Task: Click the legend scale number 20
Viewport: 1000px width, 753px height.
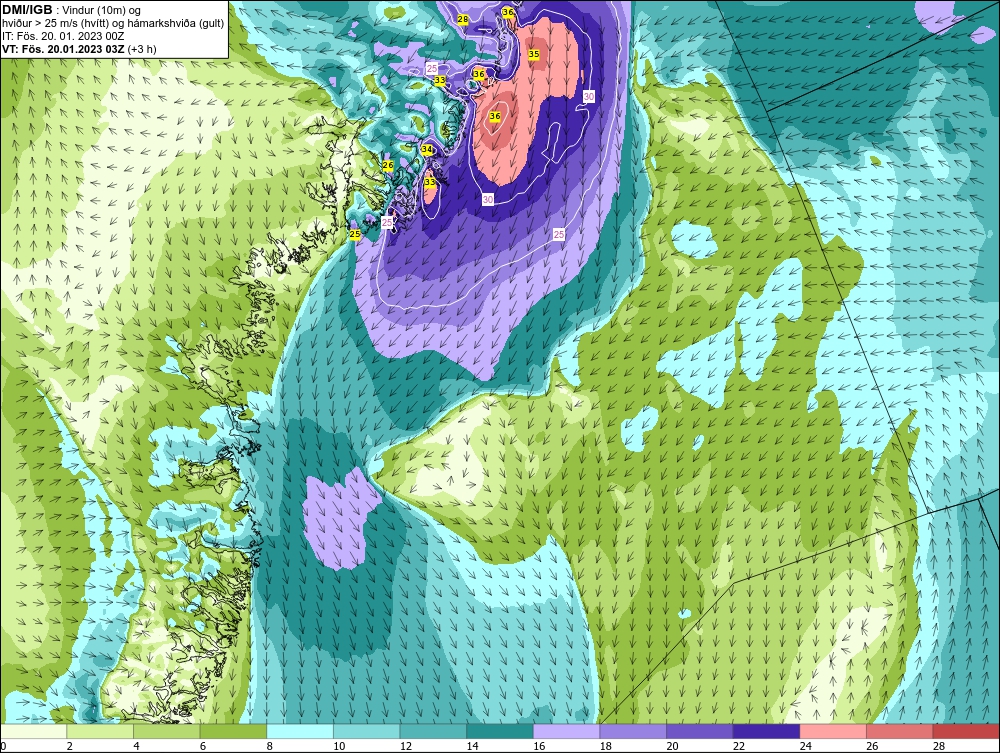Action: coord(672,746)
